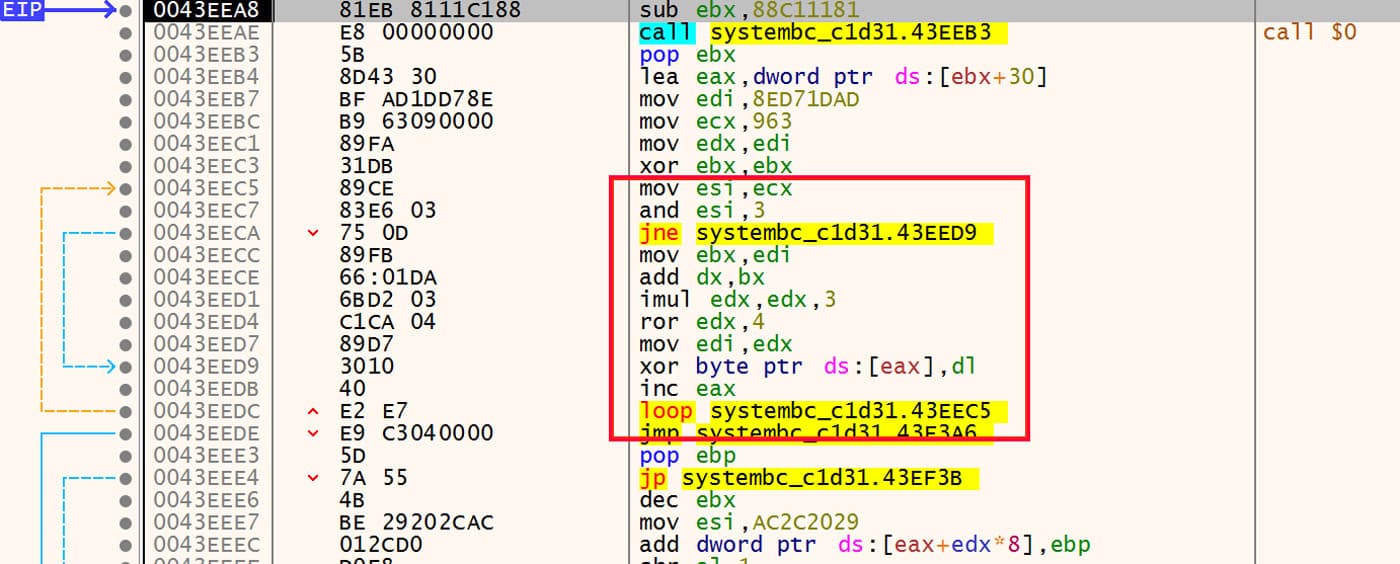The width and height of the screenshot is (1400, 564).
Task: Select the first pop ebx instruction
Action: [687, 55]
